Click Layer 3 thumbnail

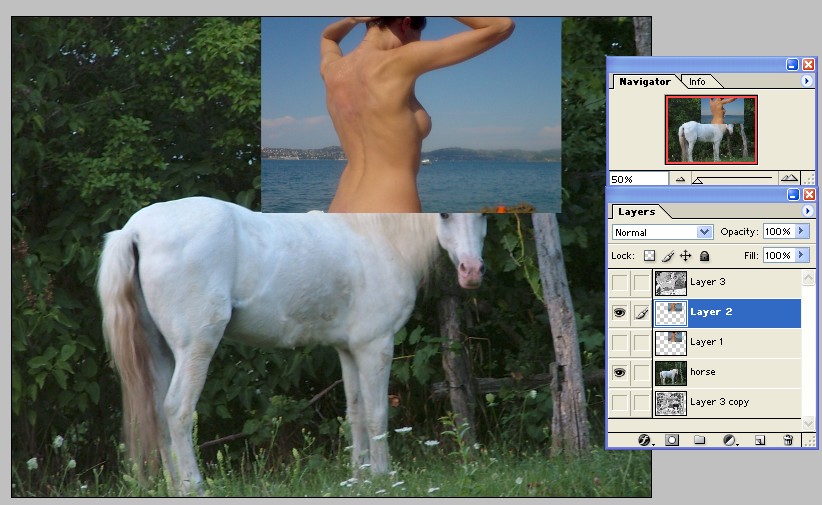(670, 283)
